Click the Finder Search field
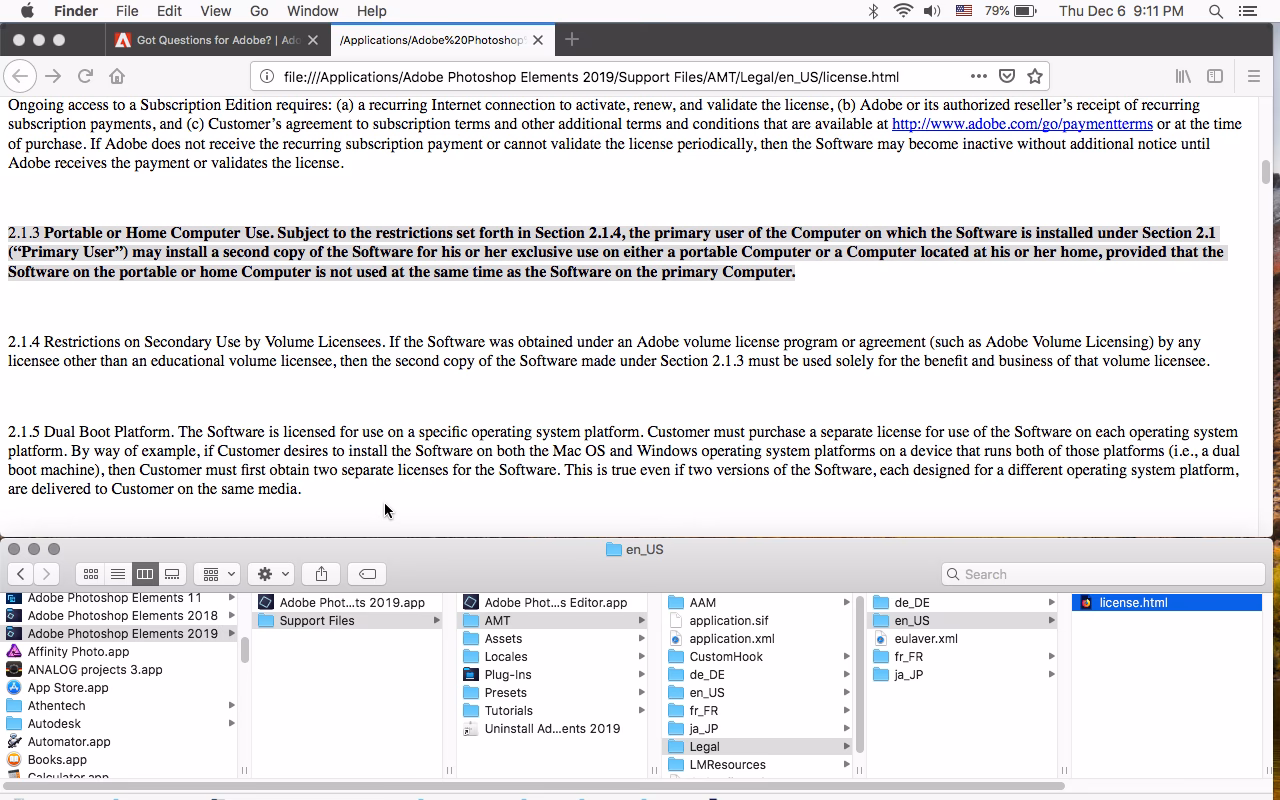 [x=1103, y=574]
